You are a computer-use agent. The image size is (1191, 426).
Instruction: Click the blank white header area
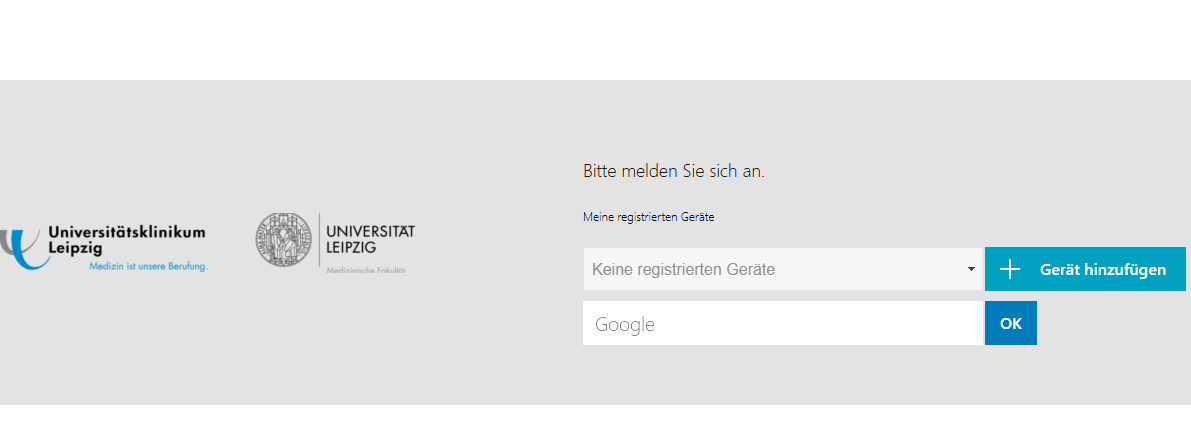pos(595,40)
